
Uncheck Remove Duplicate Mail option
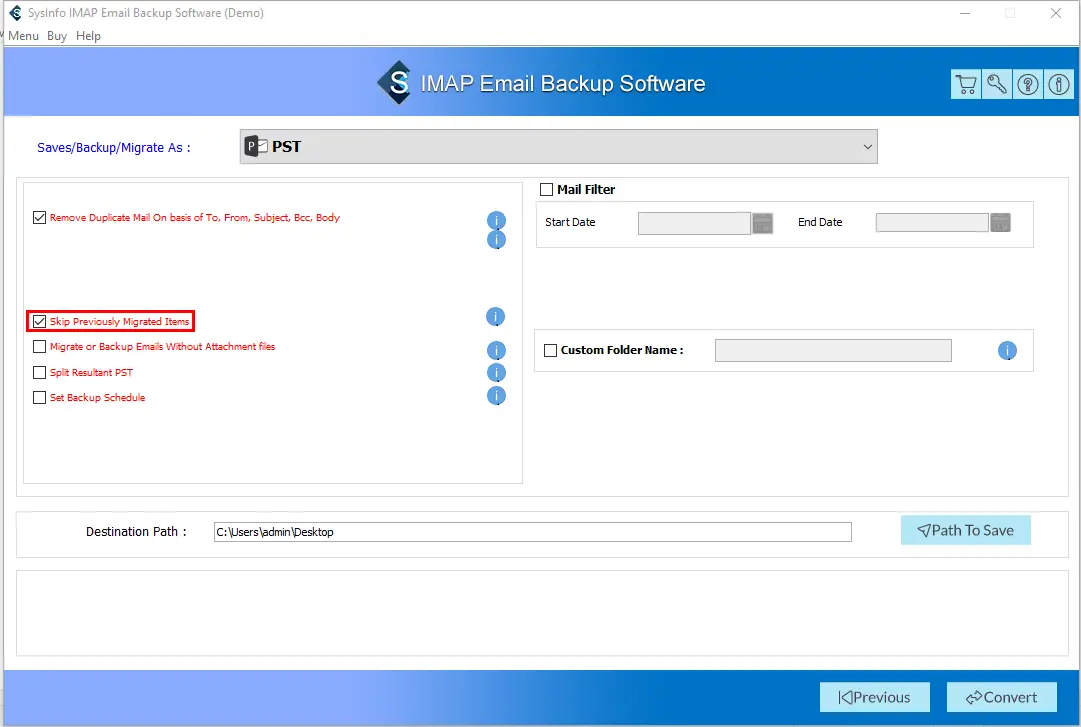coord(39,218)
